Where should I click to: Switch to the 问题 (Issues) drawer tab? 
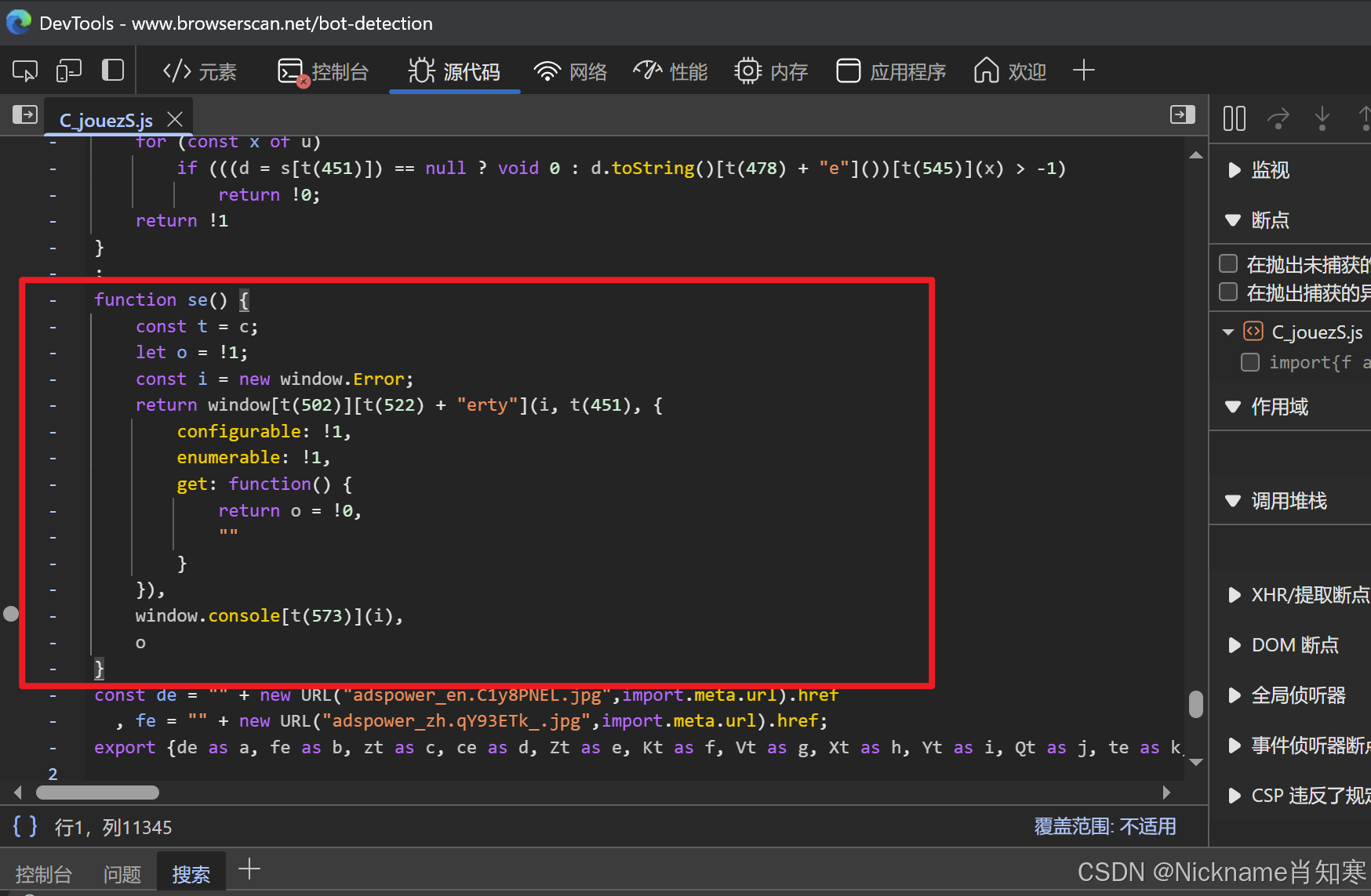(x=122, y=874)
